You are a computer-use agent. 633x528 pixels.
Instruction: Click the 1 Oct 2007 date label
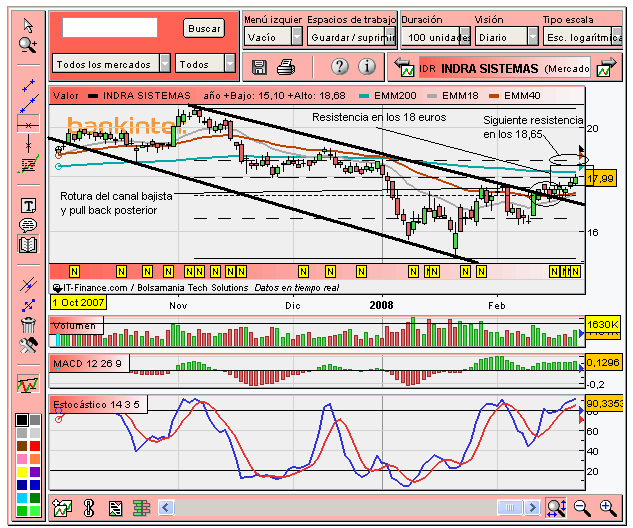point(78,302)
